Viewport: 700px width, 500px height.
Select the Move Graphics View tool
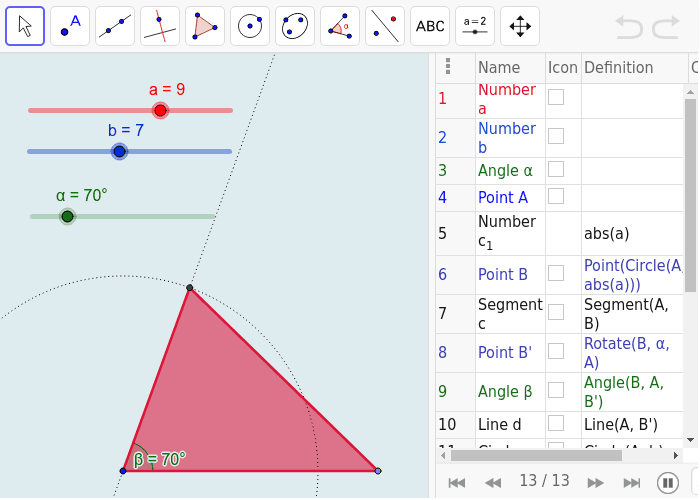tap(520, 26)
